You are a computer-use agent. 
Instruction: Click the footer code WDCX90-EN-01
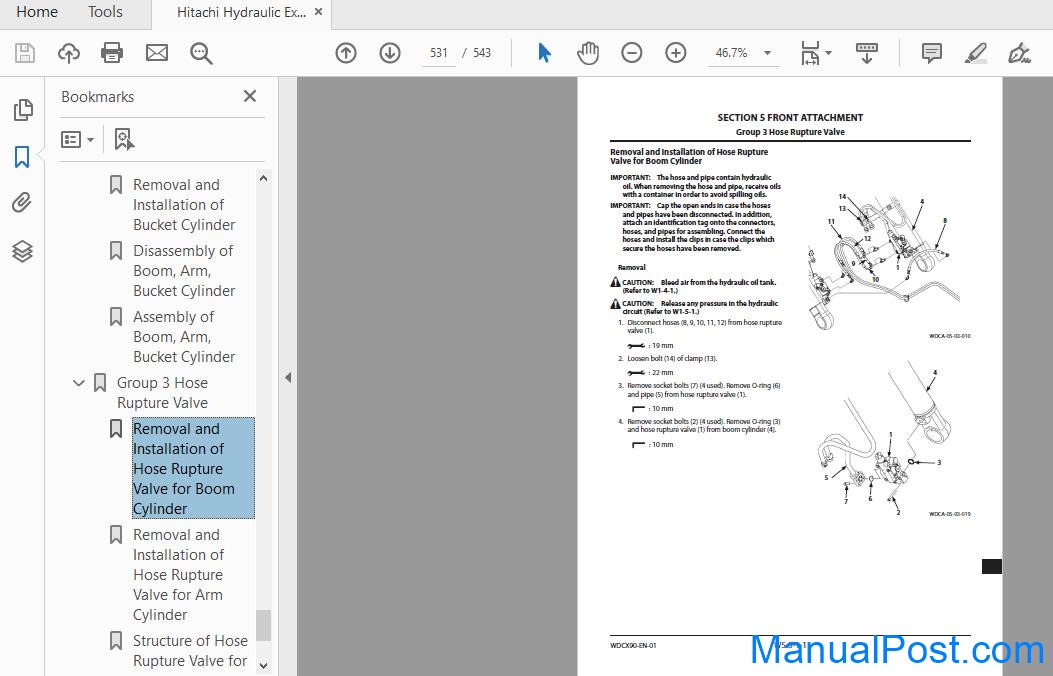pos(633,646)
